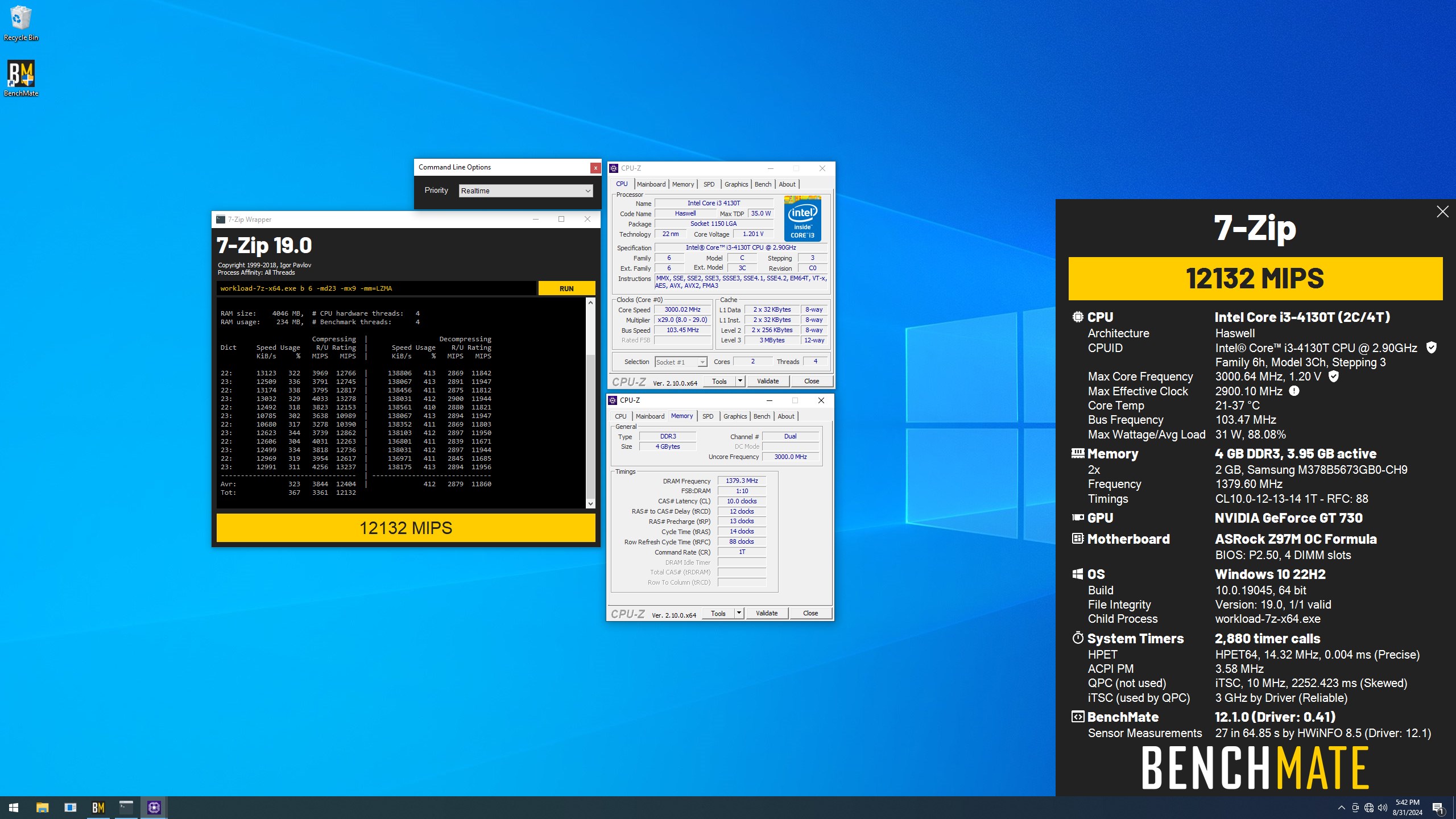Switch to 7-Zip Wrapper console taskbar icon
Image resolution: width=1456 pixels, height=819 pixels.
[x=126, y=807]
